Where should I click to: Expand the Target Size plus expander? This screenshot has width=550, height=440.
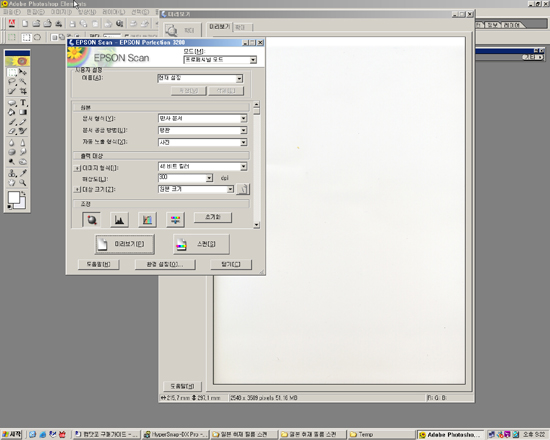(x=77, y=189)
